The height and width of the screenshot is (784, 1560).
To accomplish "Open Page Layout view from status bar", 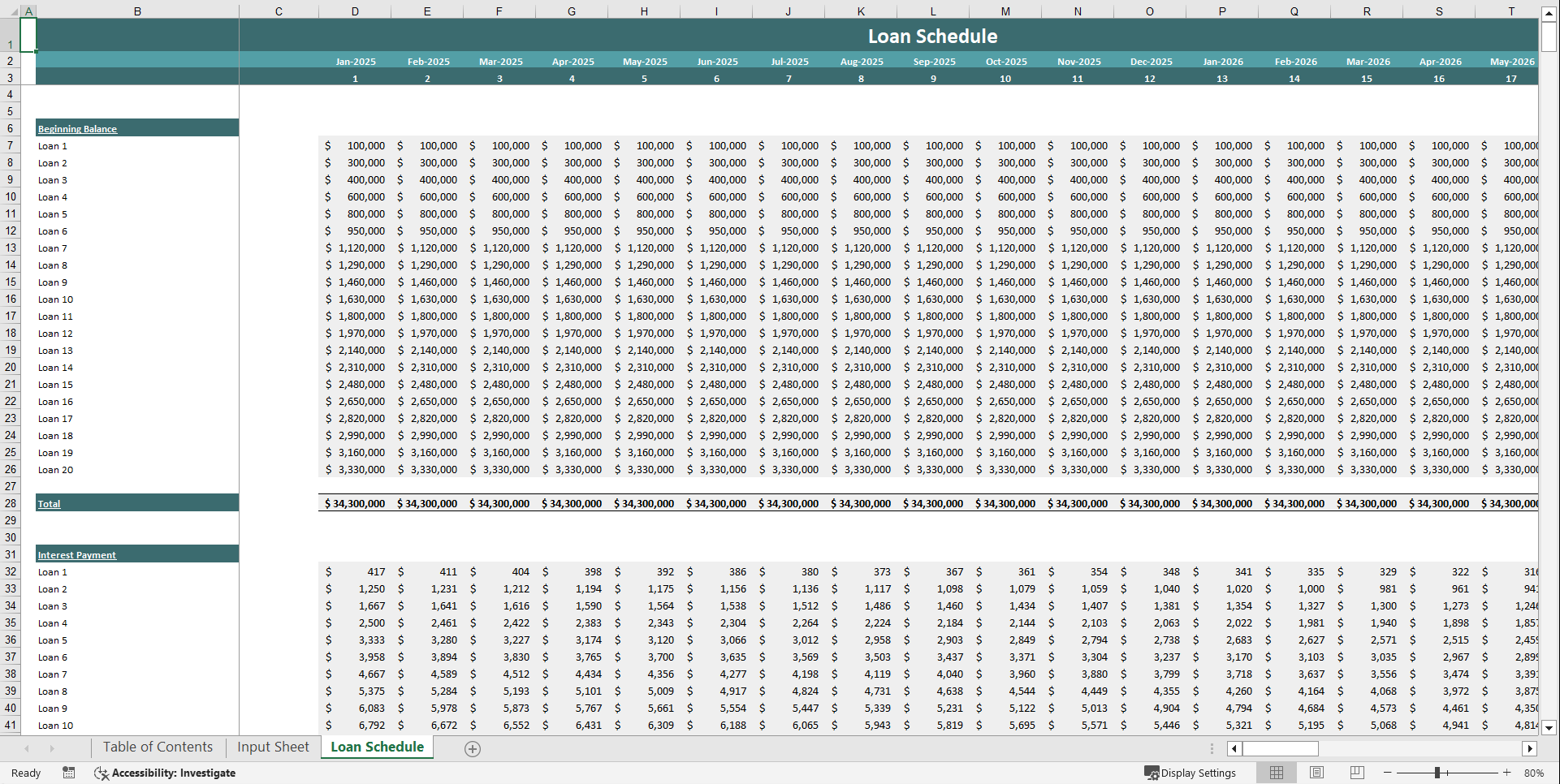I will tap(1317, 773).
